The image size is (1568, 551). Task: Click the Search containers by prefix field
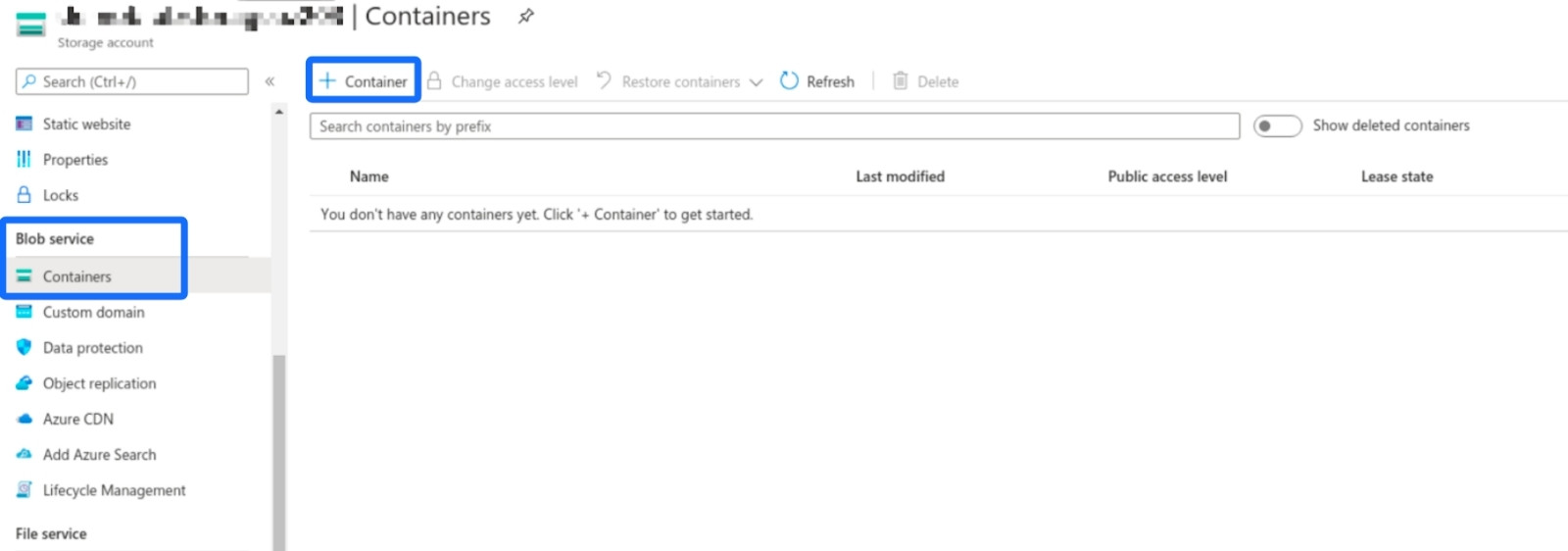point(774,126)
